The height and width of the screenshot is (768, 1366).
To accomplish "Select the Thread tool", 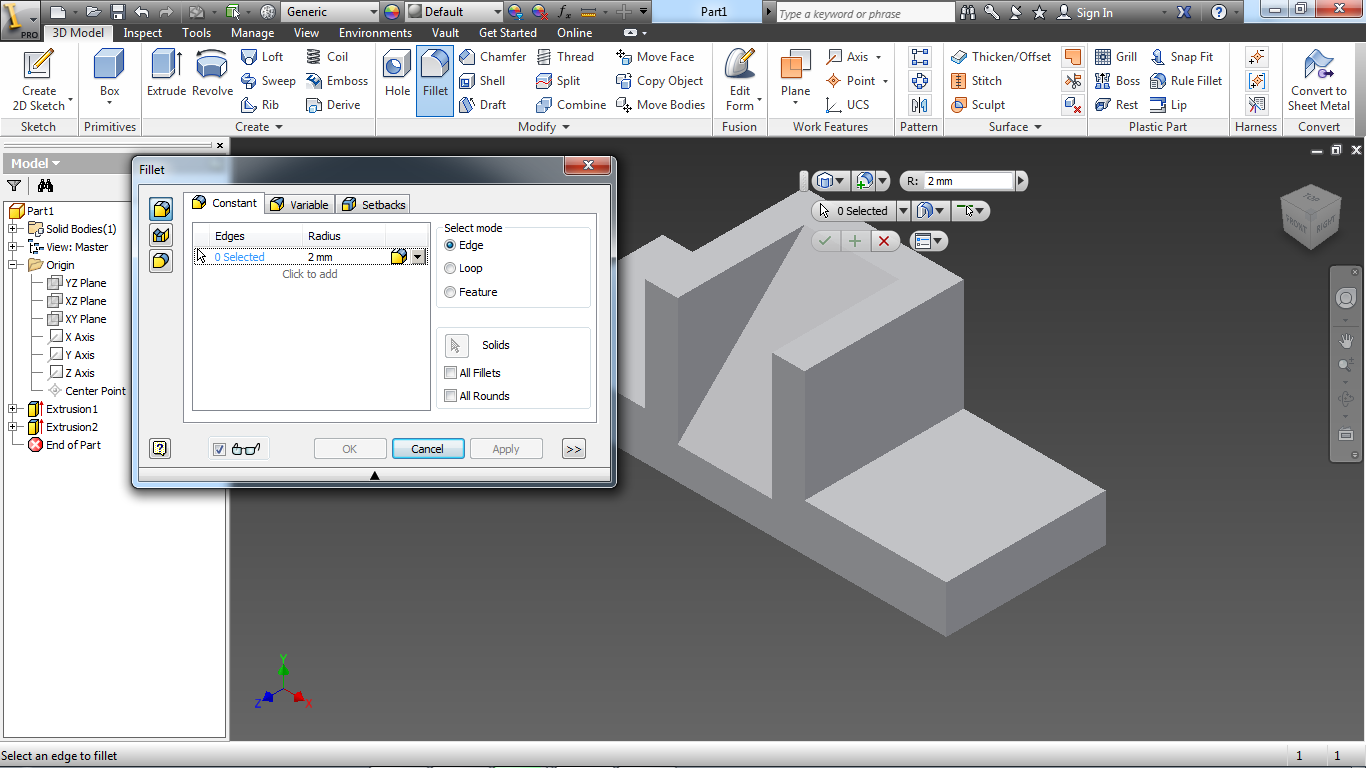I will pos(565,57).
